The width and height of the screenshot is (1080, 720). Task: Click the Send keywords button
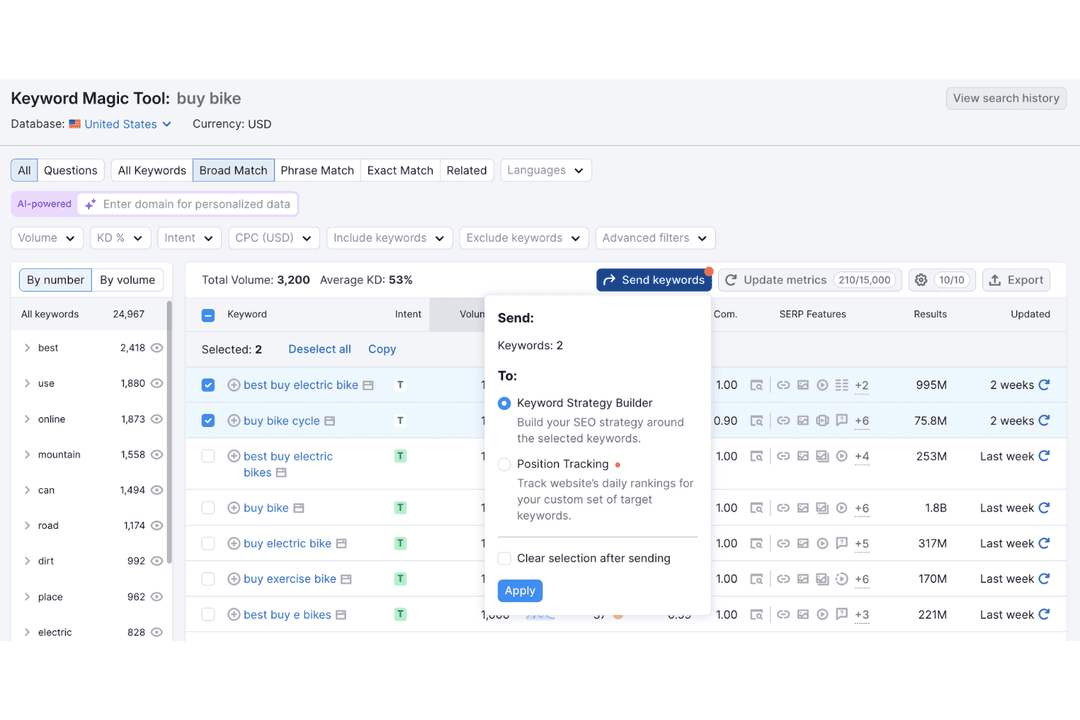click(654, 280)
